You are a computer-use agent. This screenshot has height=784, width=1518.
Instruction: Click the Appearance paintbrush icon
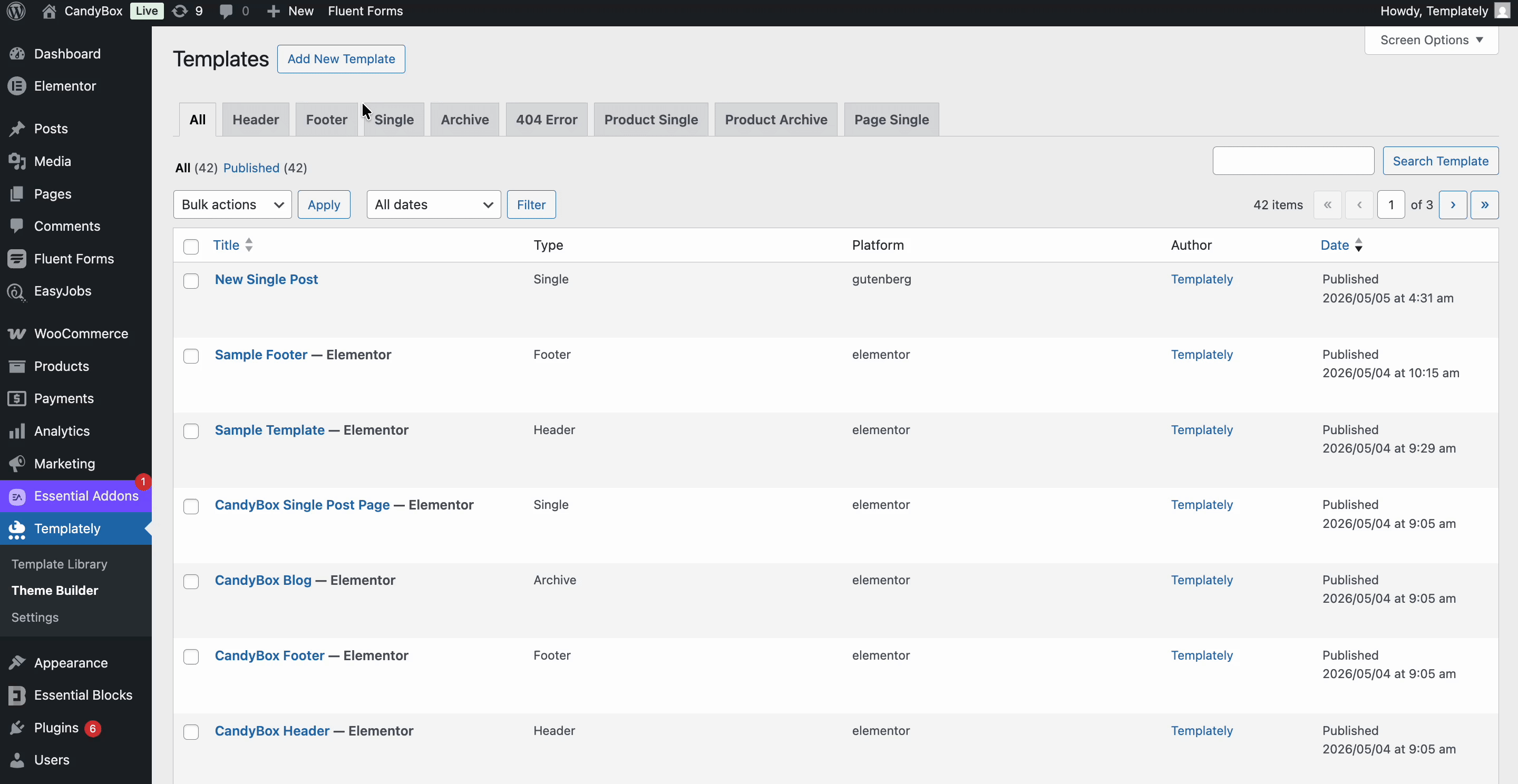[17, 663]
